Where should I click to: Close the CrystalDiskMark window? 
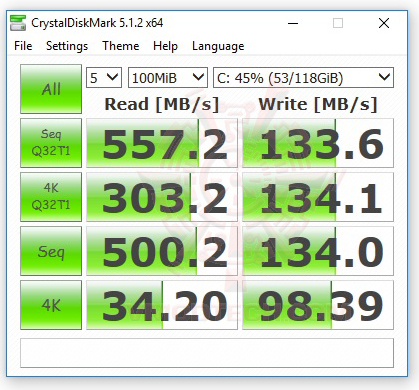click(x=384, y=23)
